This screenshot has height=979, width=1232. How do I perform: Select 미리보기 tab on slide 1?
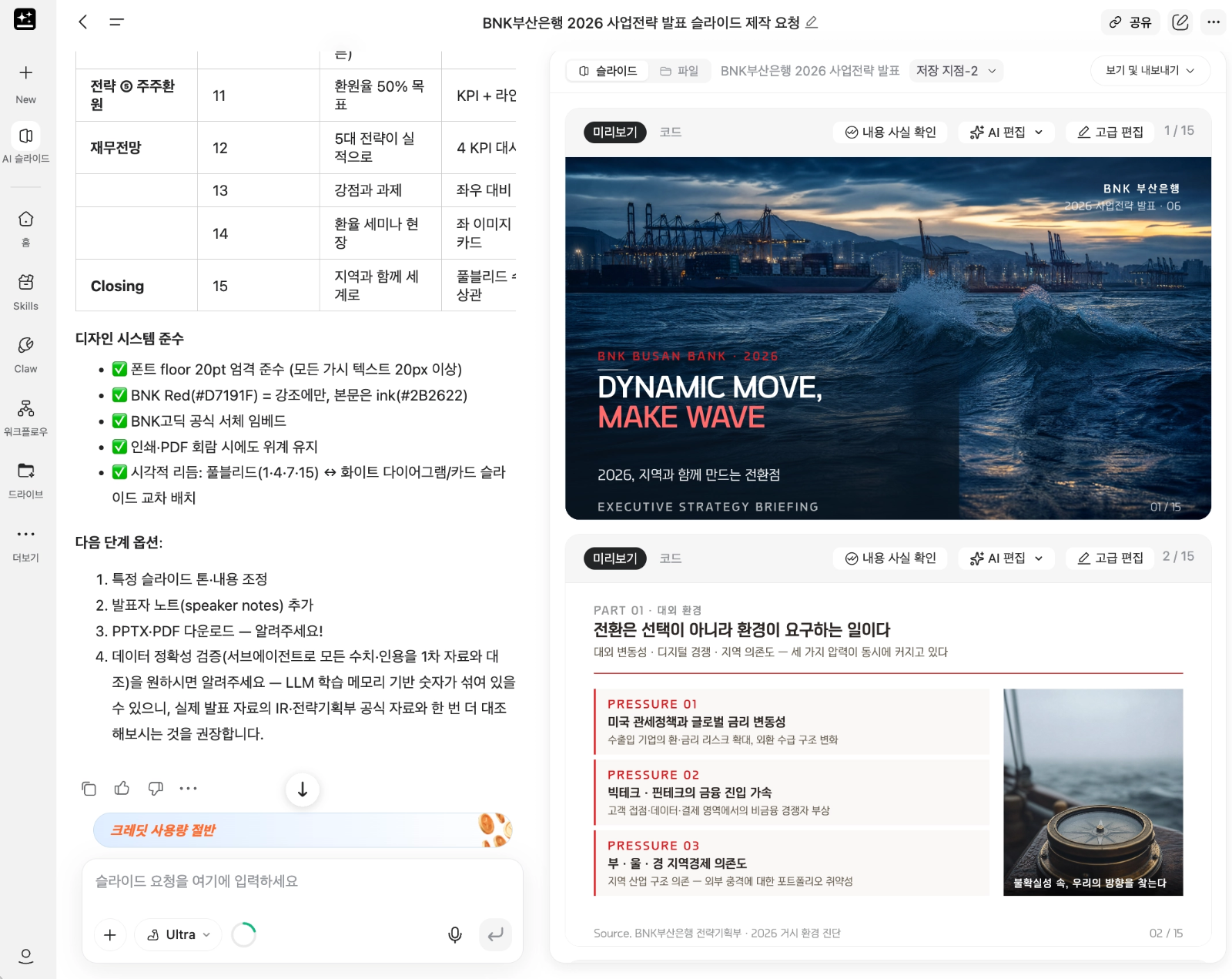pos(615,132)
